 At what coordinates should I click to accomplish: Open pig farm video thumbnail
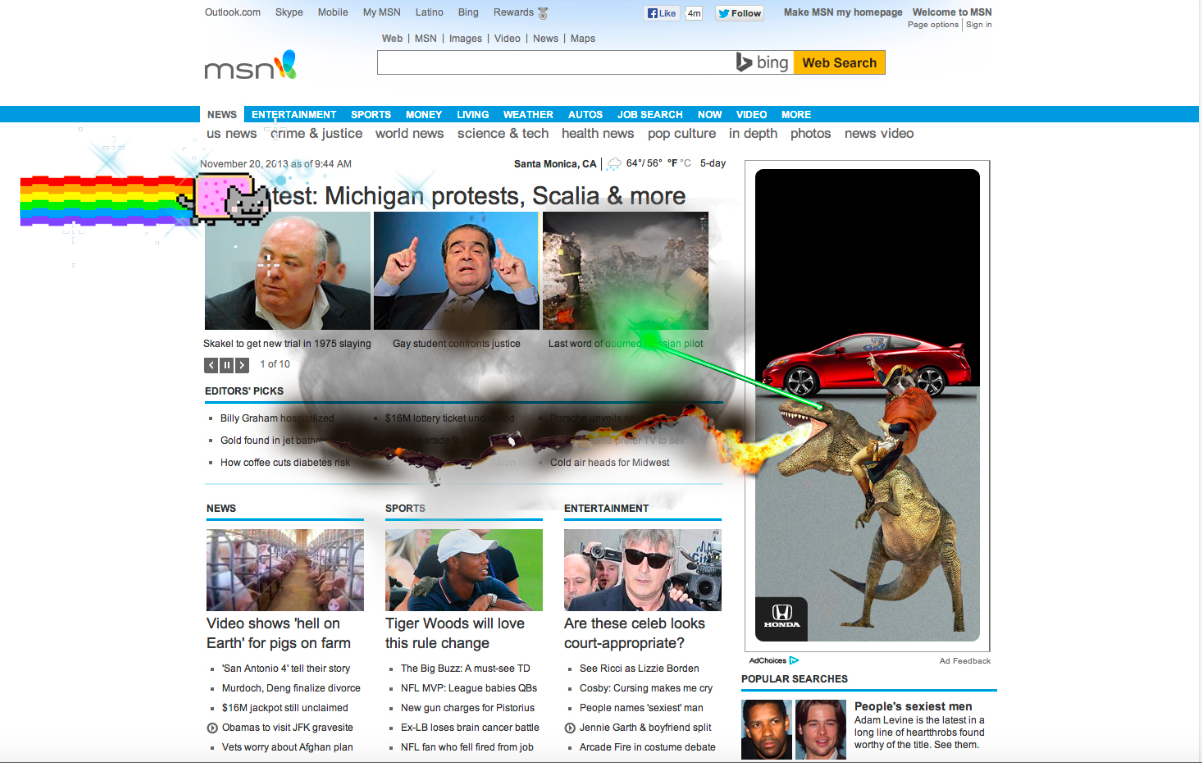[285, 570]
